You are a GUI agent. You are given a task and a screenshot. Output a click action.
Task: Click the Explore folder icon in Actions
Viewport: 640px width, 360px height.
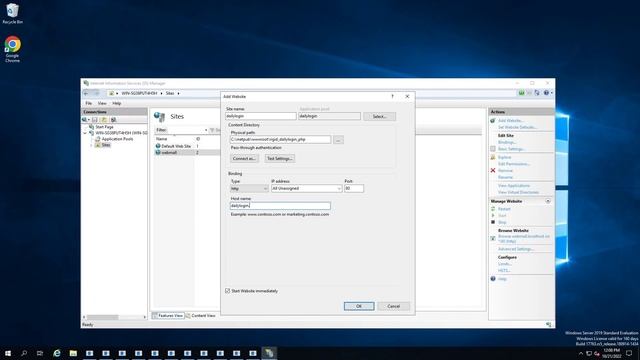click(x=493, y=157)
